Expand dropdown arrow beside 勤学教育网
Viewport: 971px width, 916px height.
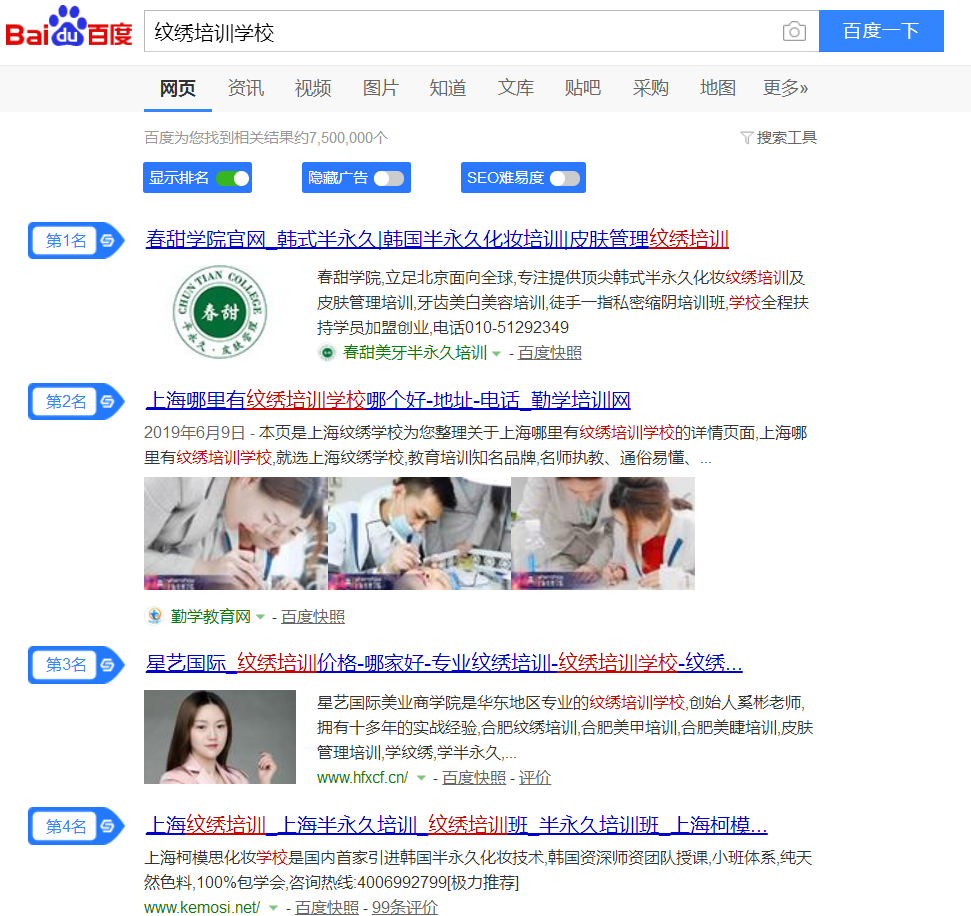261,617
